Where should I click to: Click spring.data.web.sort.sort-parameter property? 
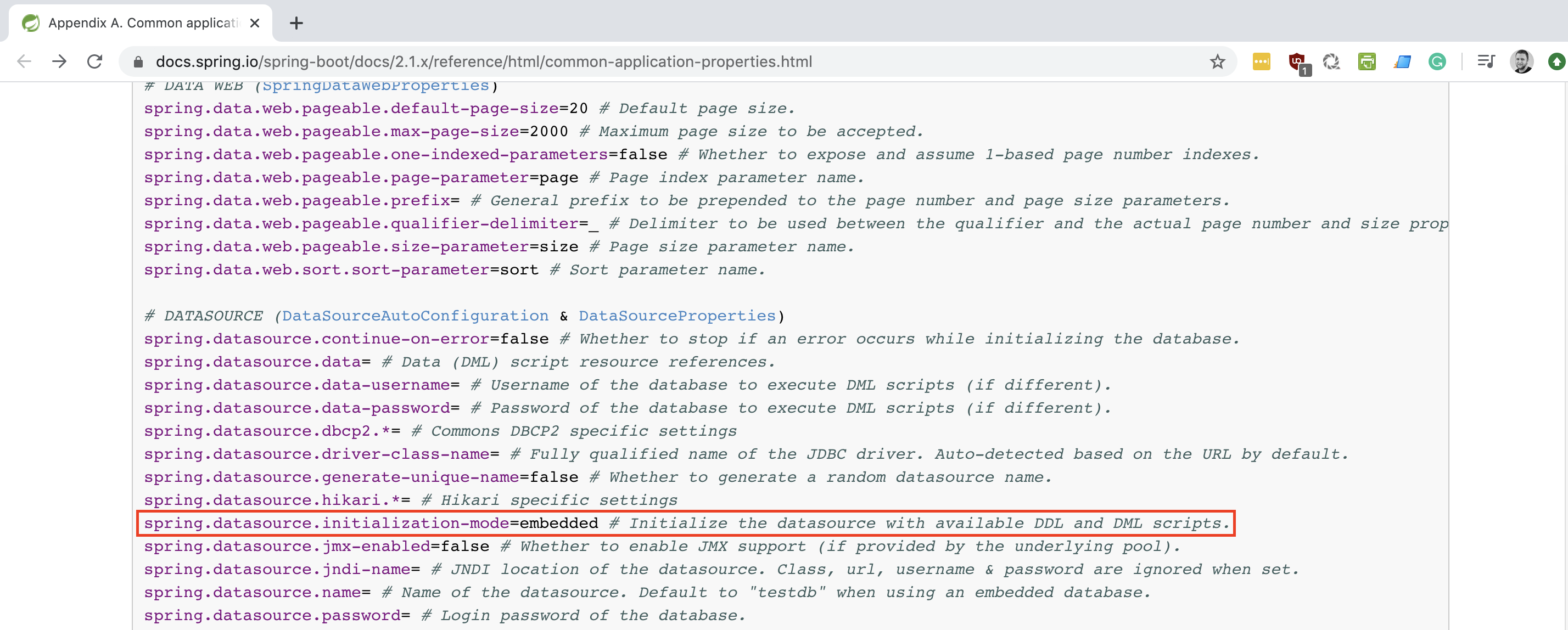317,270
